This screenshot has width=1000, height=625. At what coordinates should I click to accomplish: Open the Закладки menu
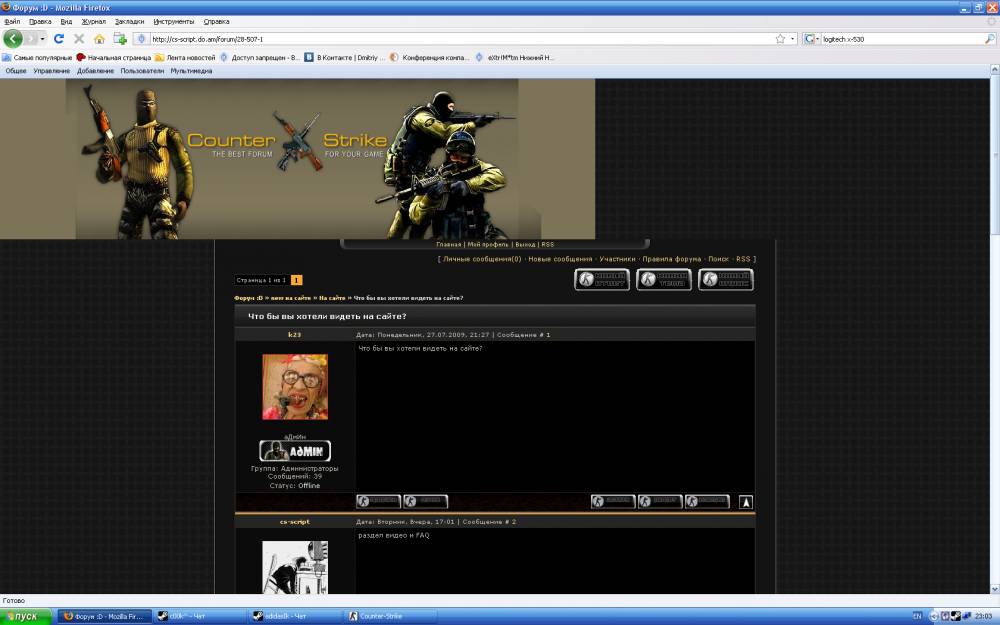(129, 21)
